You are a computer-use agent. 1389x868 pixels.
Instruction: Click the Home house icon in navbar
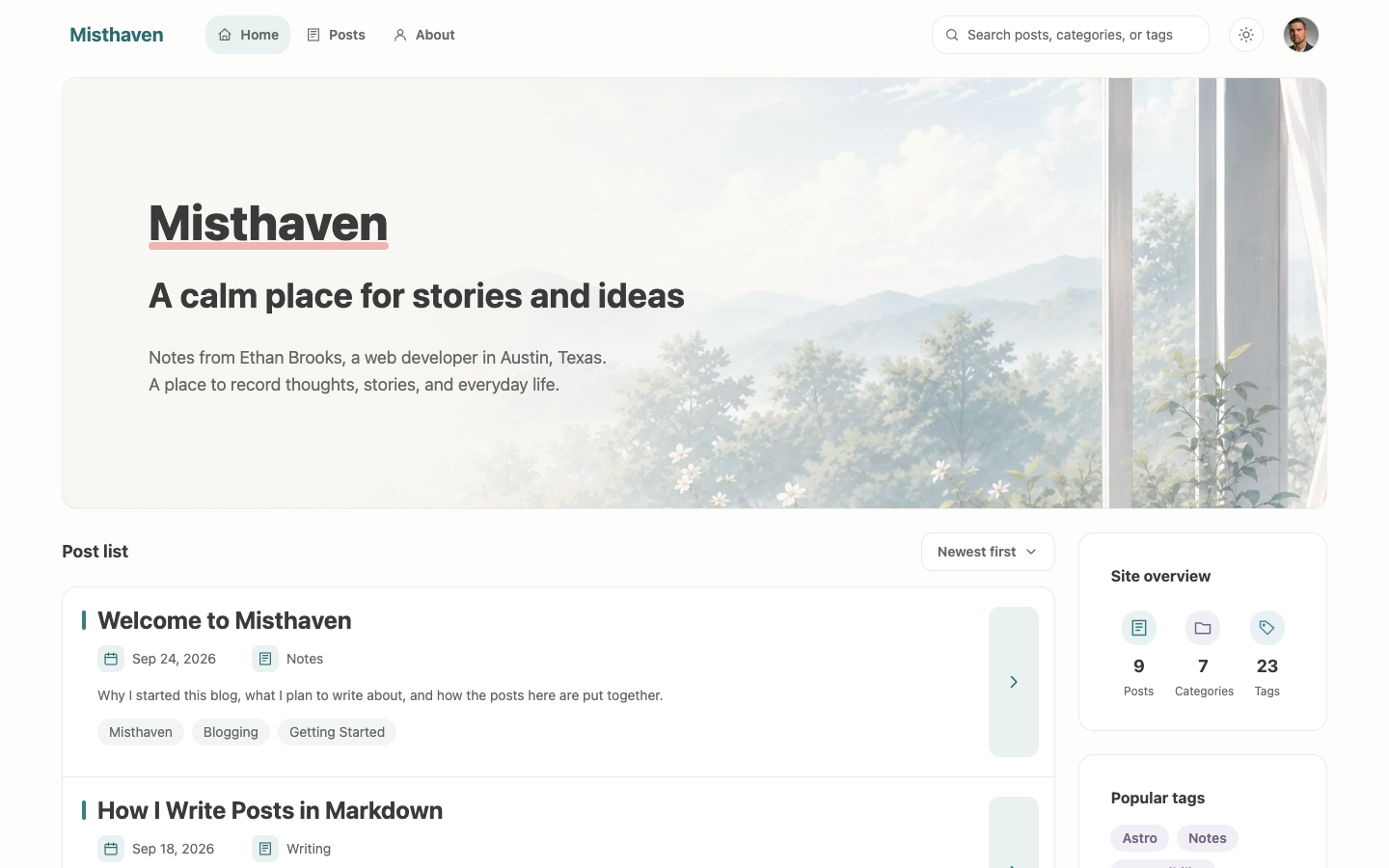click(x=225, y=35)
